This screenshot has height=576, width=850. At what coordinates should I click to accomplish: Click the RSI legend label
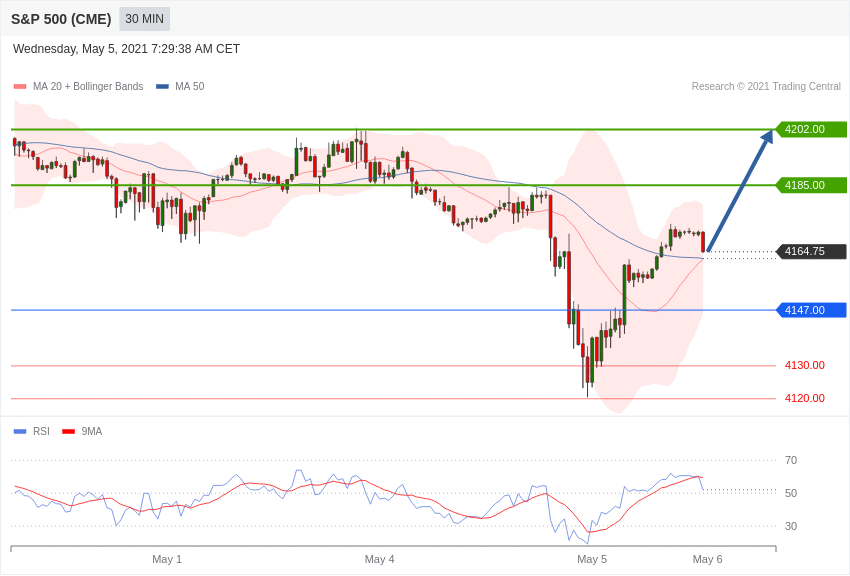click(41, 431)
